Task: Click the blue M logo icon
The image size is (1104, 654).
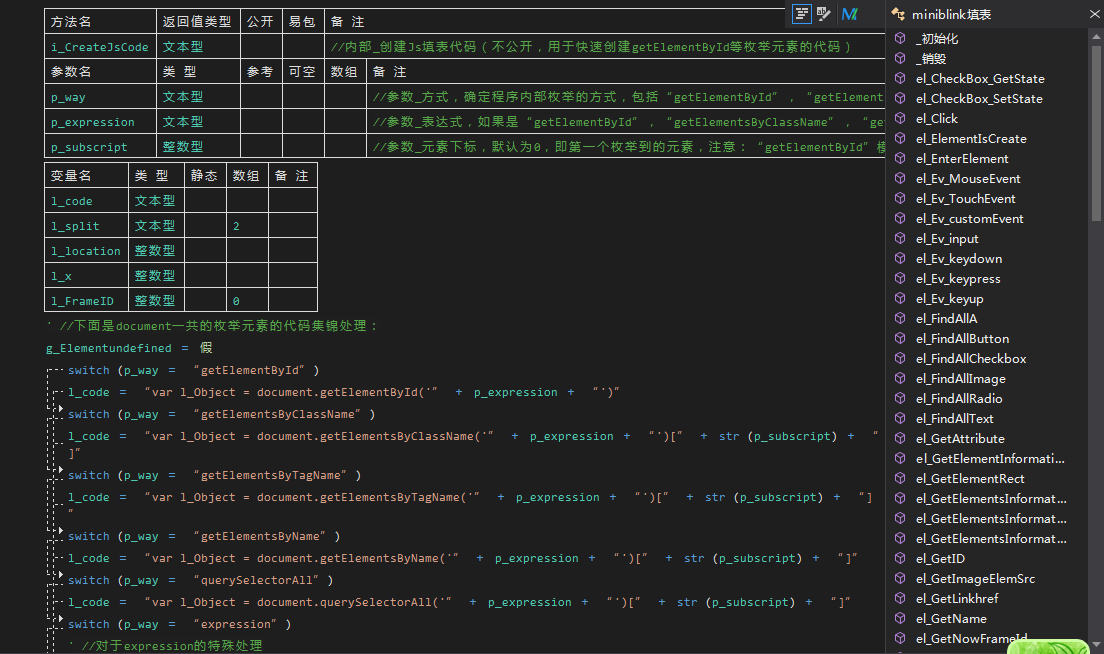Action: (849, 13)
